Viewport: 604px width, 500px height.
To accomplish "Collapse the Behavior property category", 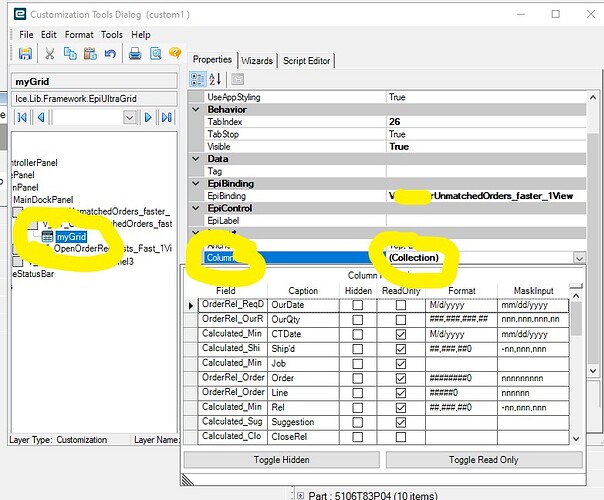I will click(x=197, y=109).
